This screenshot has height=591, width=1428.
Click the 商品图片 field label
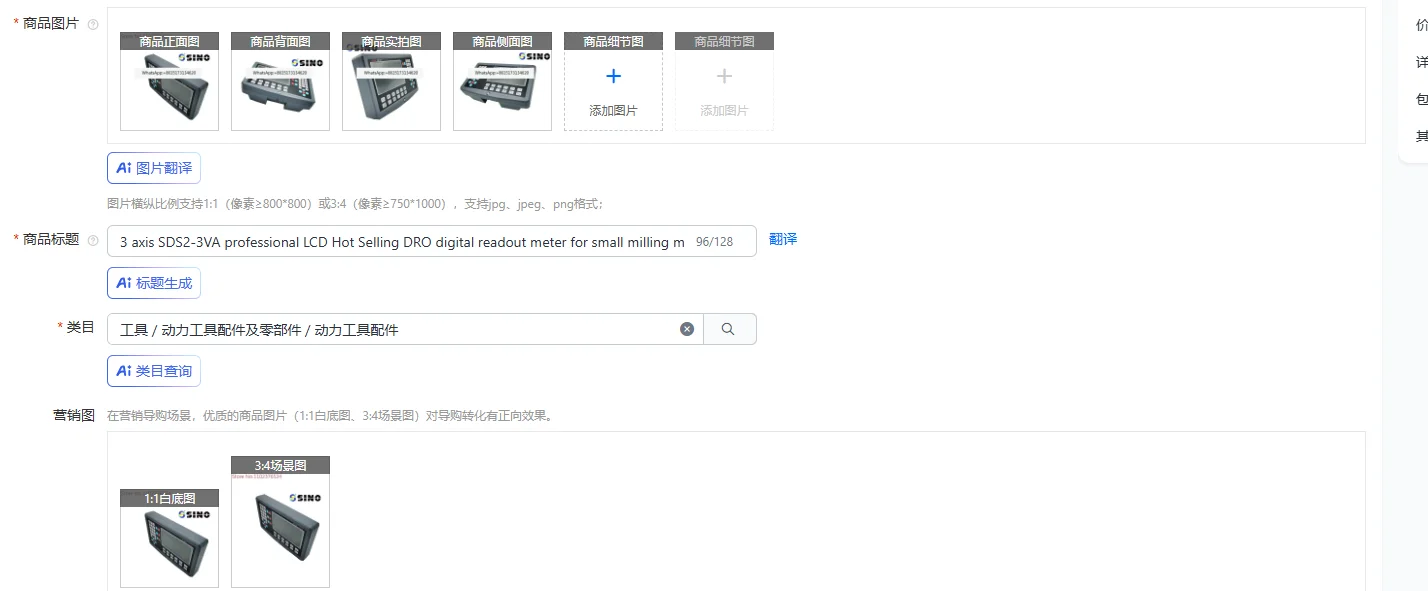pos(51,23)
